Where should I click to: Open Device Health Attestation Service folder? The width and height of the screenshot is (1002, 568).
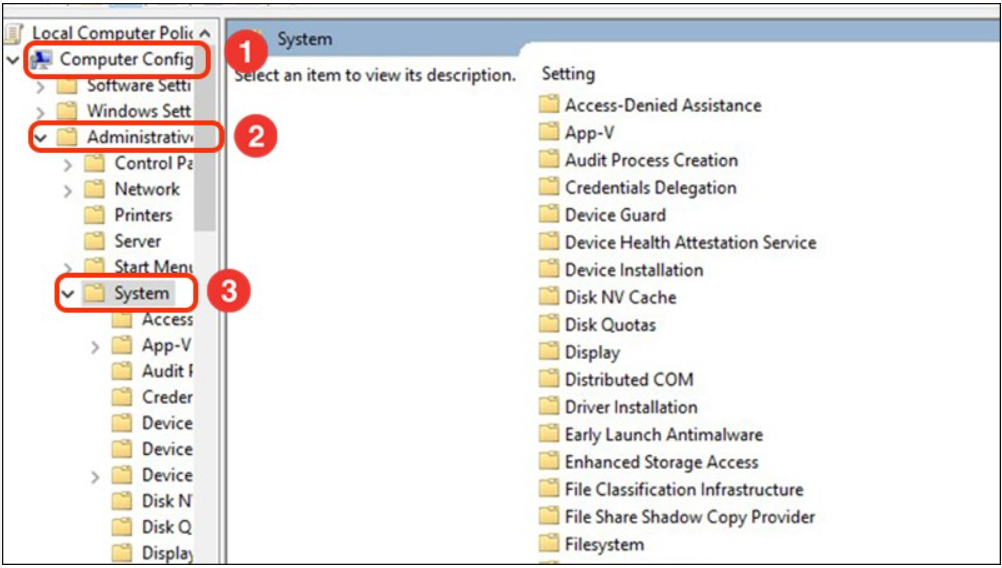pos(678,242)
